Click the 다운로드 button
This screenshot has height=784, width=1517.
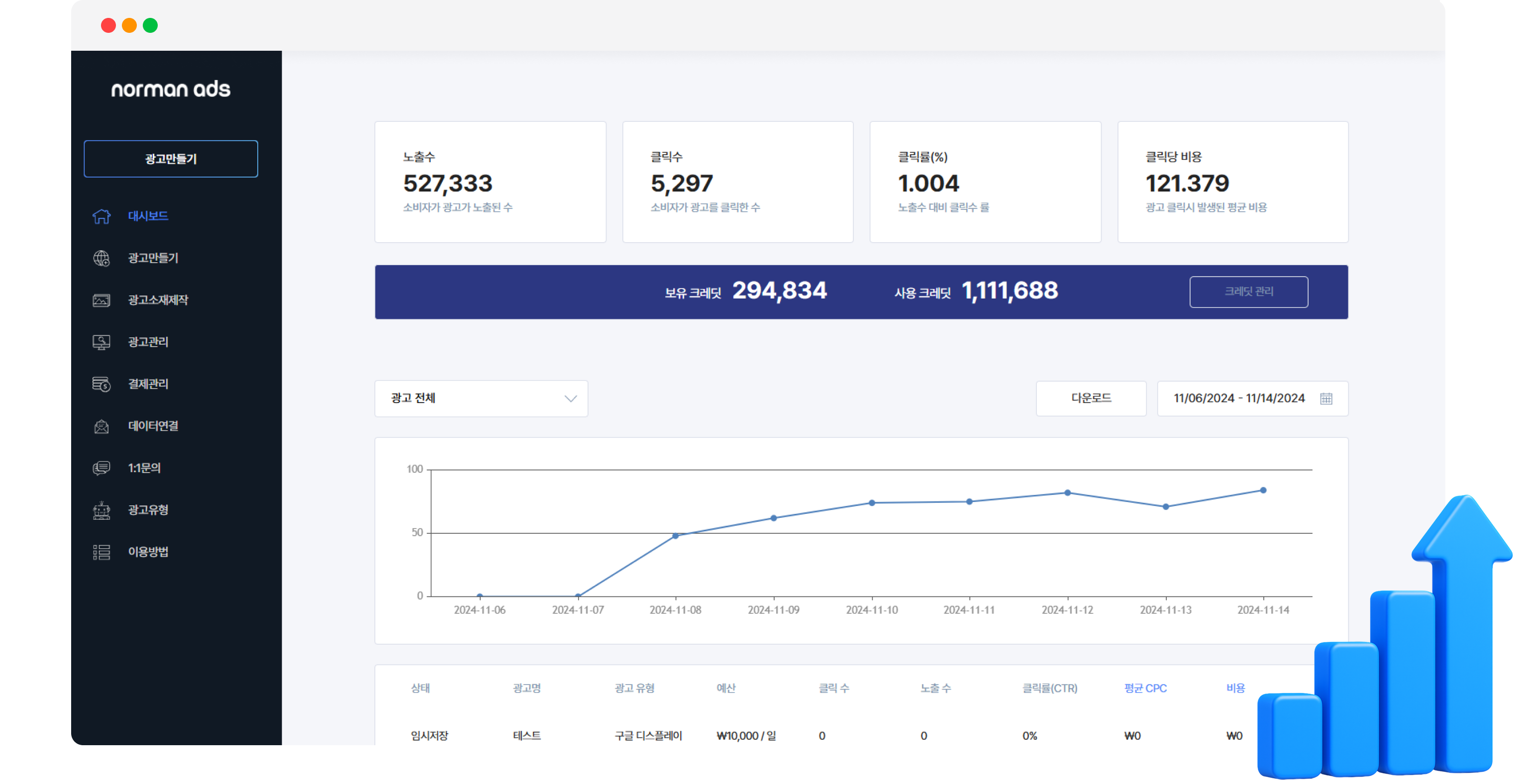pos(1091,398)
